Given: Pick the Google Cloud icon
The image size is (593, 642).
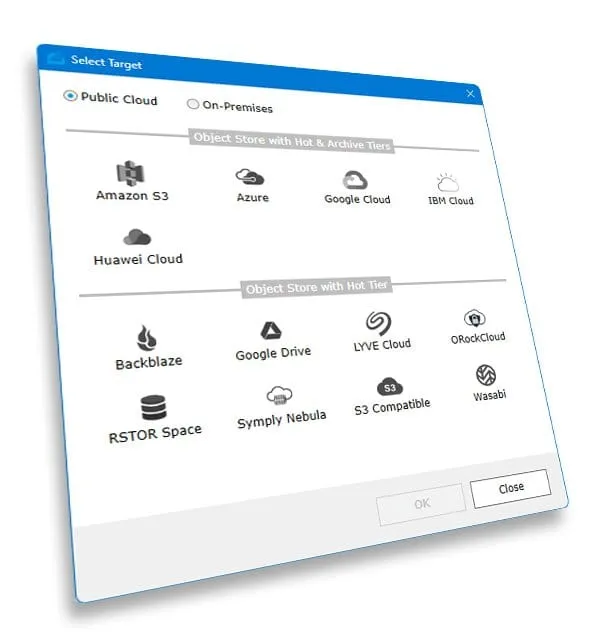Looking at the screenshot, I should (x=355, y=180).
